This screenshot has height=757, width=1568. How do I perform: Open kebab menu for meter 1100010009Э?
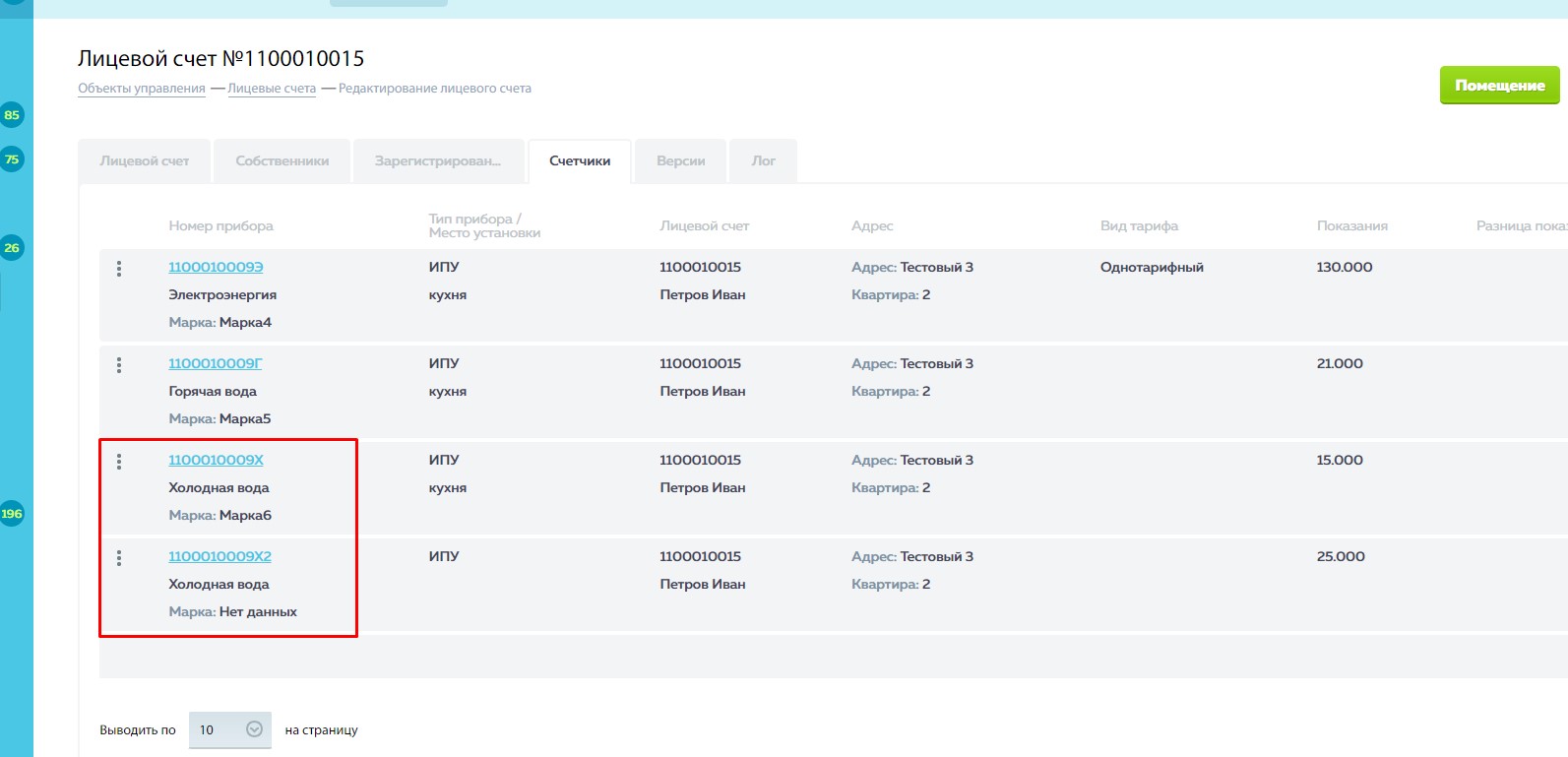click(119, 269)
